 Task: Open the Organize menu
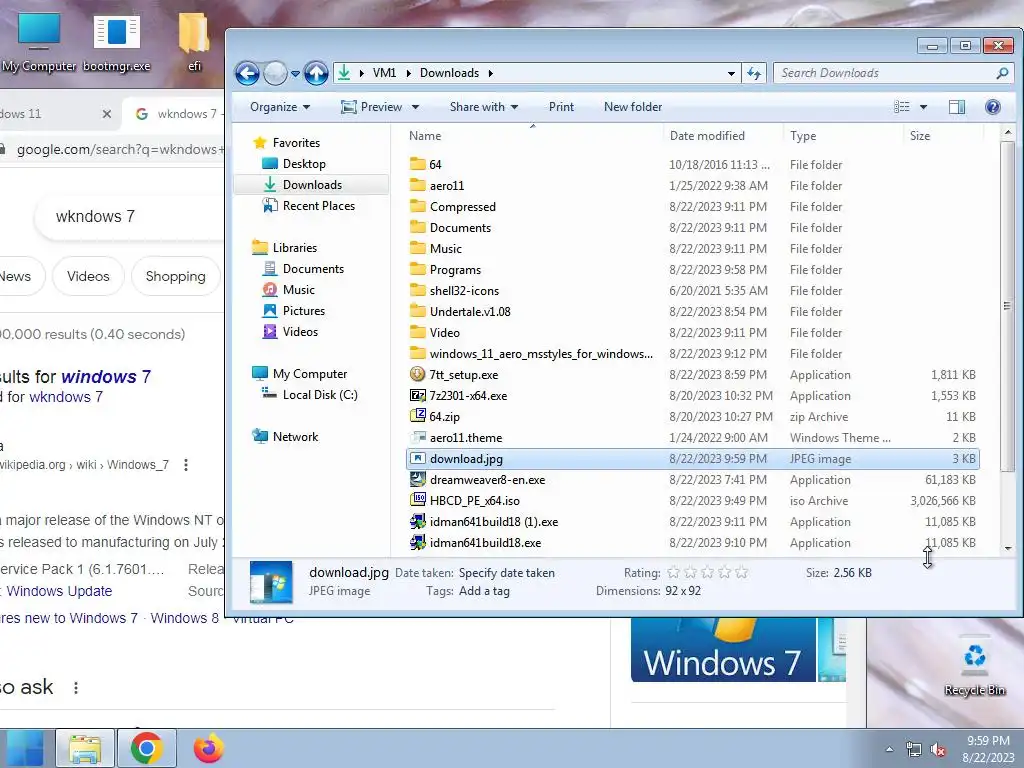[280, 107]
